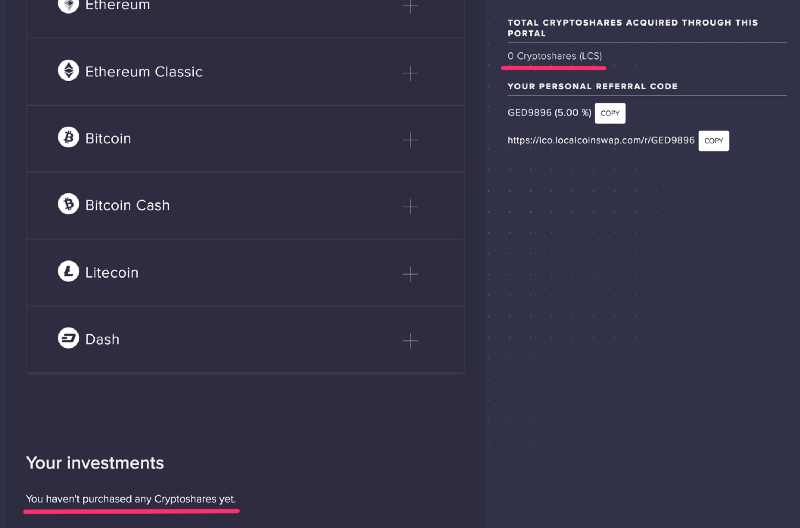Select the Dash label
The width and height of the screenshot is (800, 528).
point(102,339)
